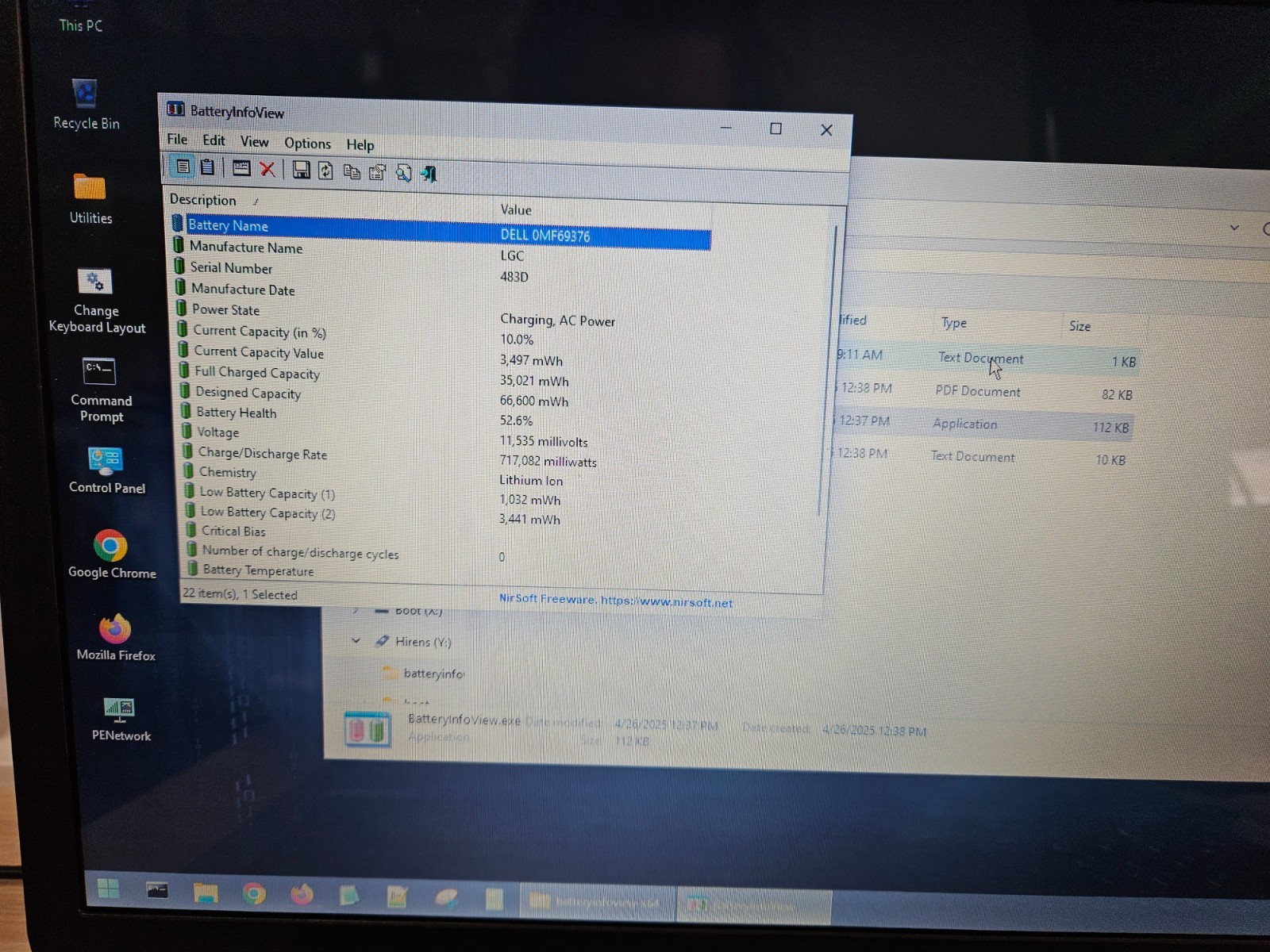Open the Help menu

pos(360,144)
